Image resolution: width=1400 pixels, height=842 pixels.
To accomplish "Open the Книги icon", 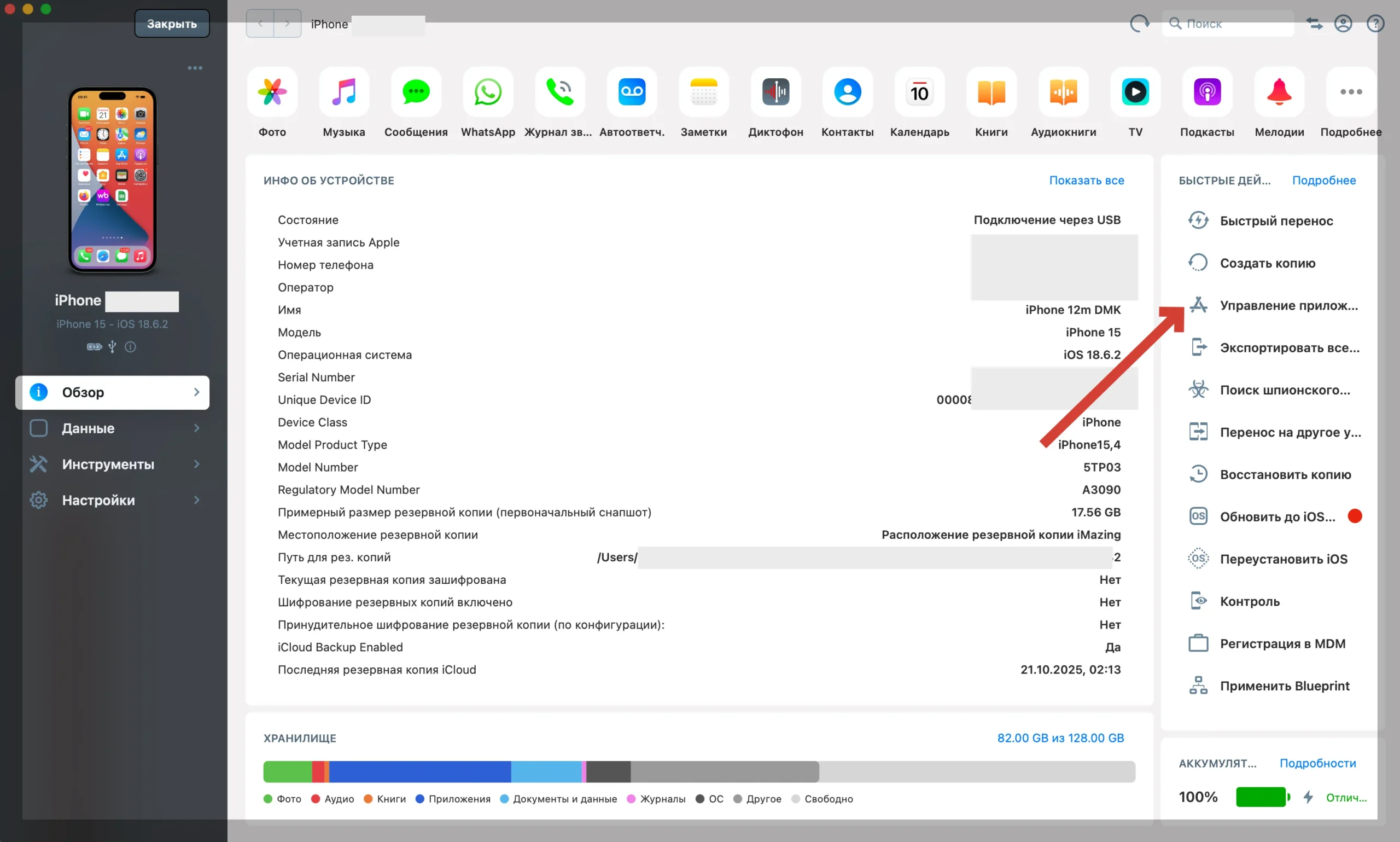I will point(991,92).
